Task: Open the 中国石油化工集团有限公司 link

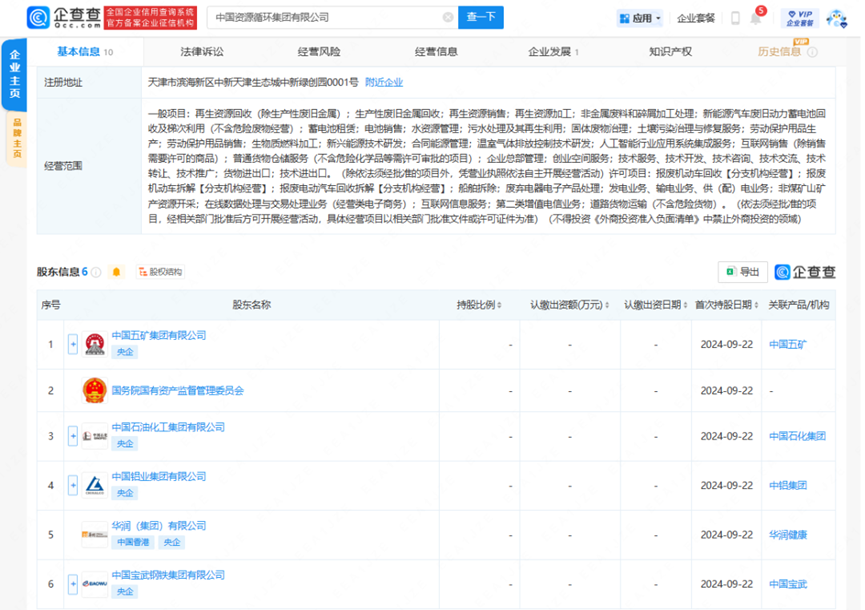Action: 168,427
